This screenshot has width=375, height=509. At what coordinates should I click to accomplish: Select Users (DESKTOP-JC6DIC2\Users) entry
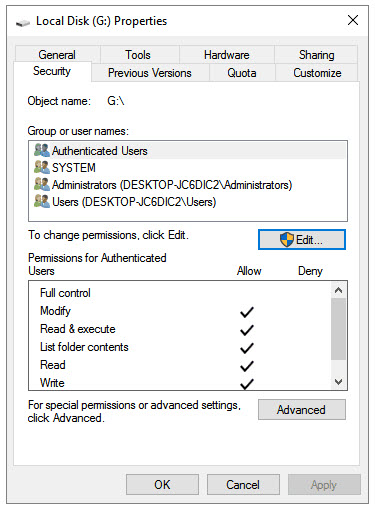pos(188,201)
